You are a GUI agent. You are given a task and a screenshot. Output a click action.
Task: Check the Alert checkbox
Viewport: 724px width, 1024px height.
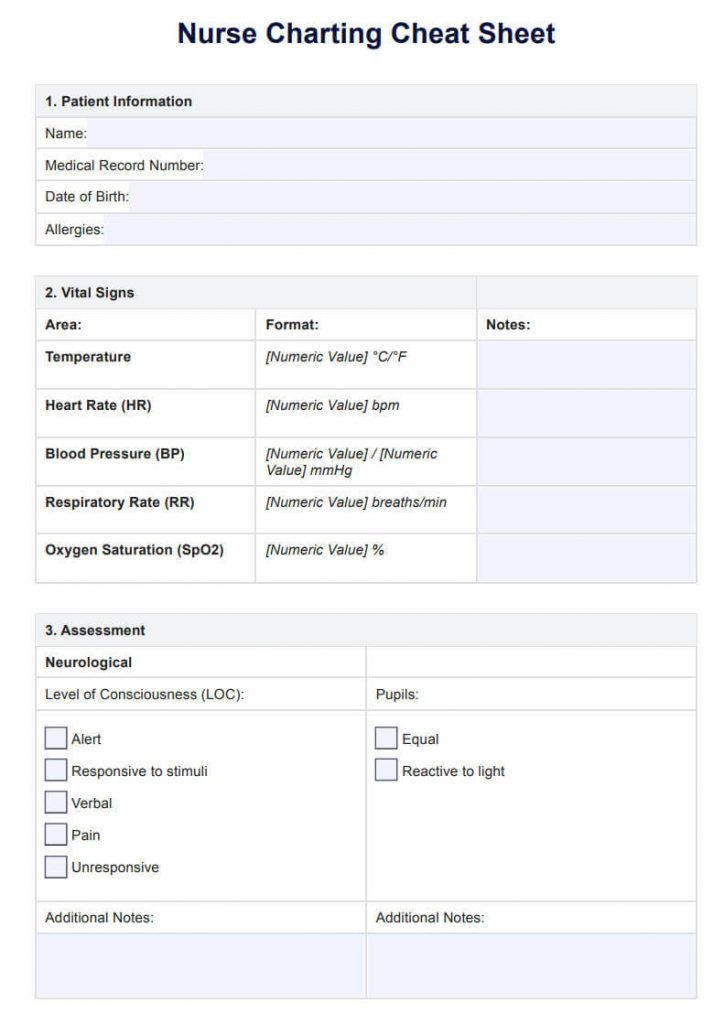[x=55, y=738]
